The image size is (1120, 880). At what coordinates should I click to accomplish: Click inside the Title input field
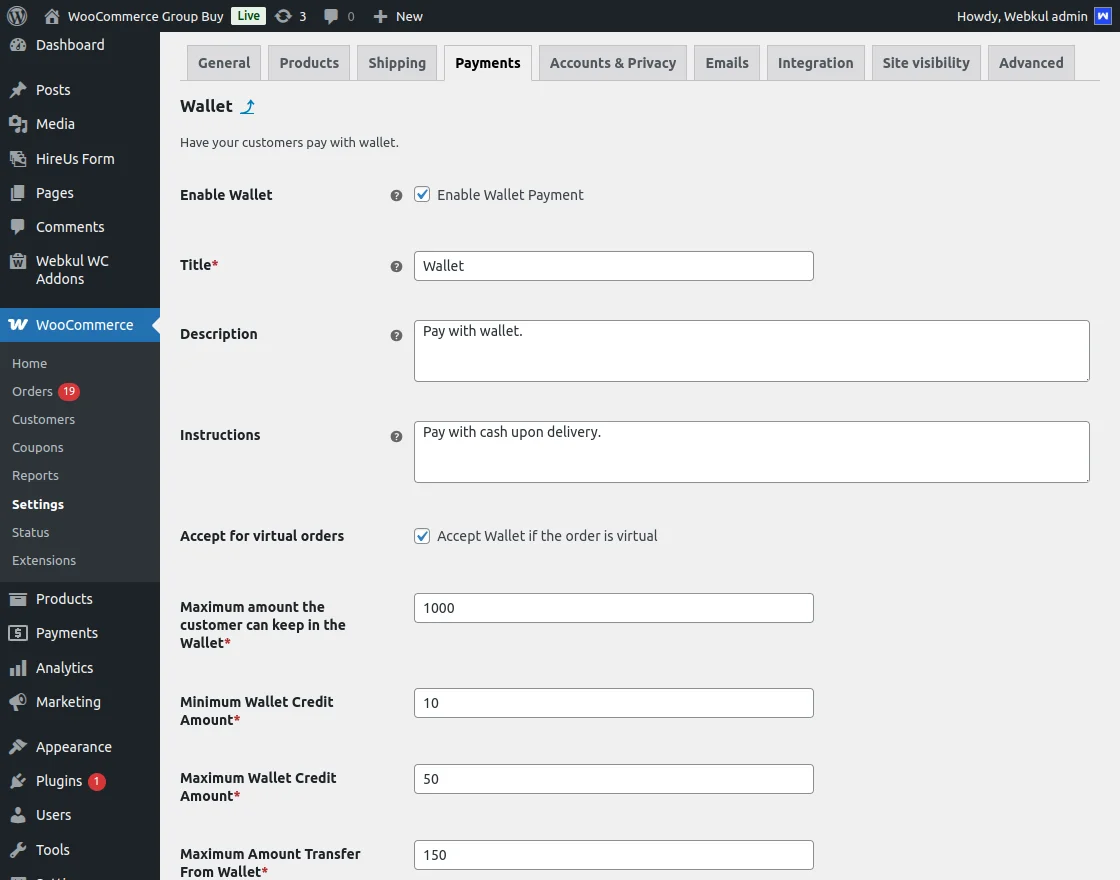click(613, 266)
